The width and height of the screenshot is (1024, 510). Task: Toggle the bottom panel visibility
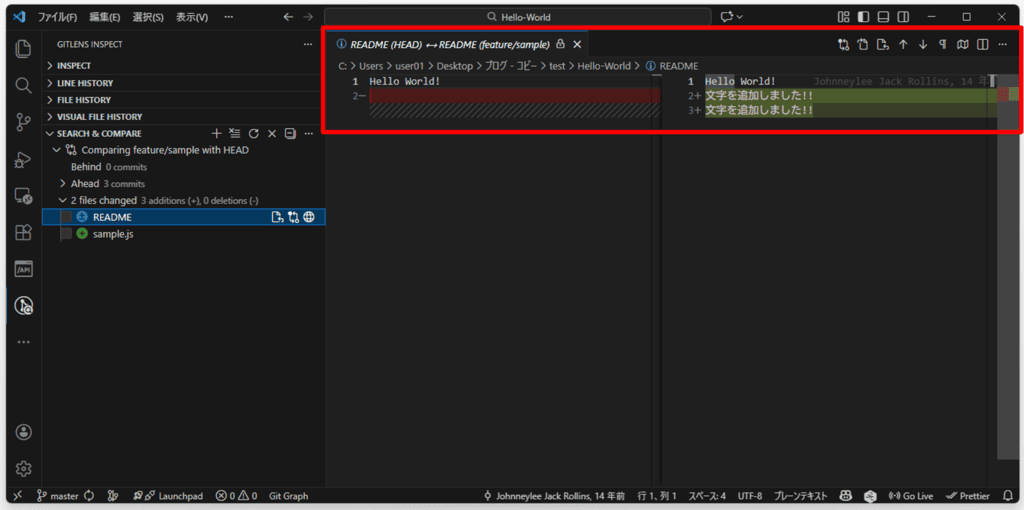(883, 17)
